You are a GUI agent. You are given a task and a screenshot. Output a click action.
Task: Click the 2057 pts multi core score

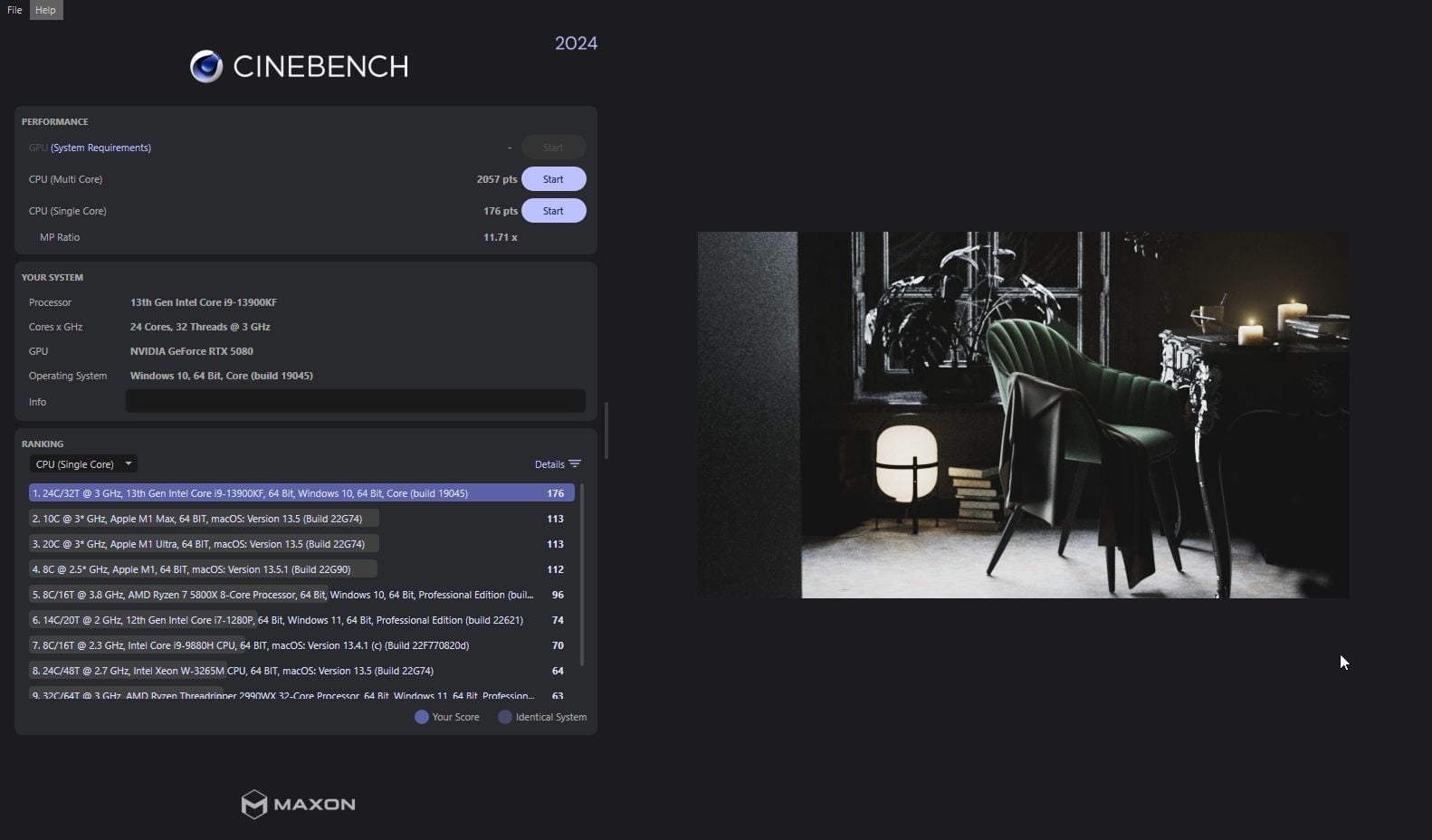click(x=497, y=179)
